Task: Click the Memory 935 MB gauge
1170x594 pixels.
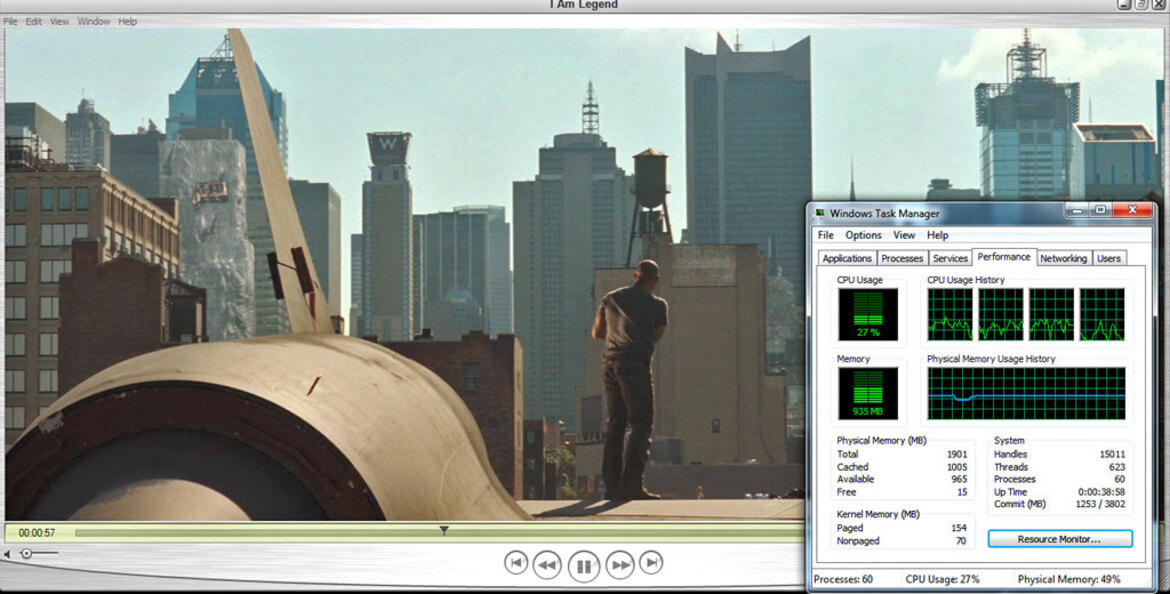Action: click(868, 393)
